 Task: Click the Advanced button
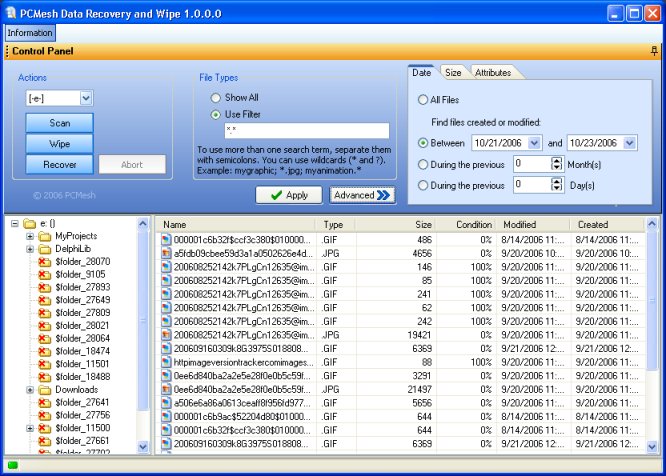click(362, 195)
